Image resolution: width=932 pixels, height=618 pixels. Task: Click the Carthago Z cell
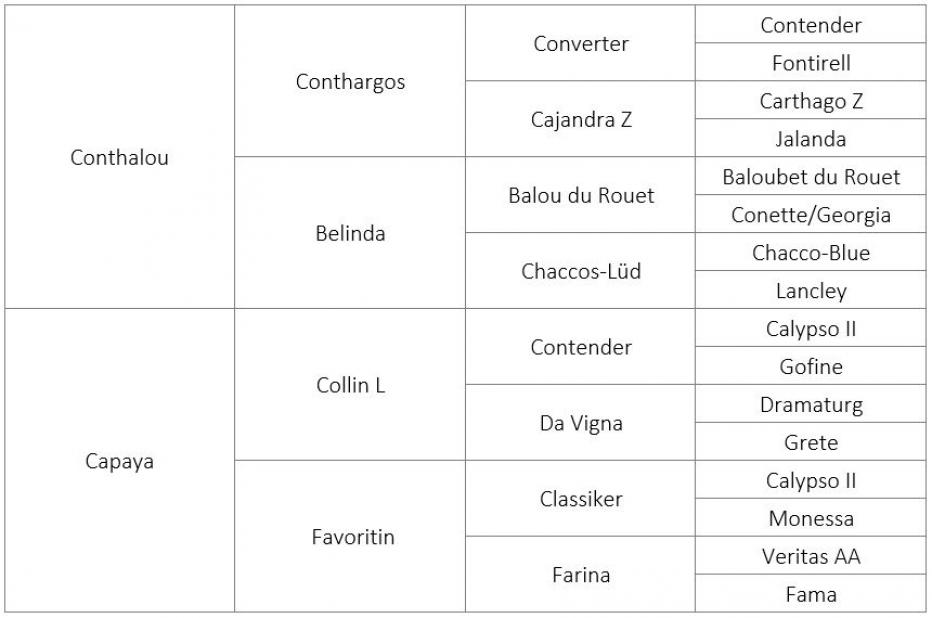(x=811, y=100)
